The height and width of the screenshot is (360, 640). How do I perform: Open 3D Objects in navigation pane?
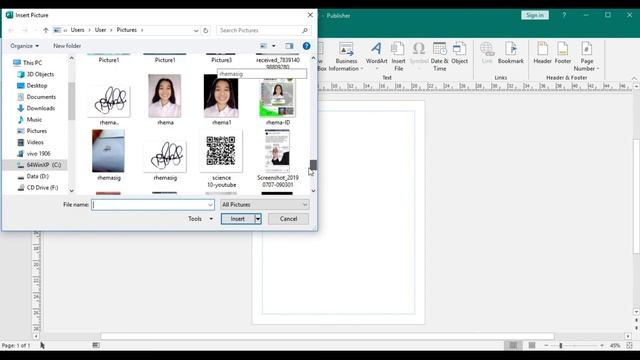[x=40, y=74]
